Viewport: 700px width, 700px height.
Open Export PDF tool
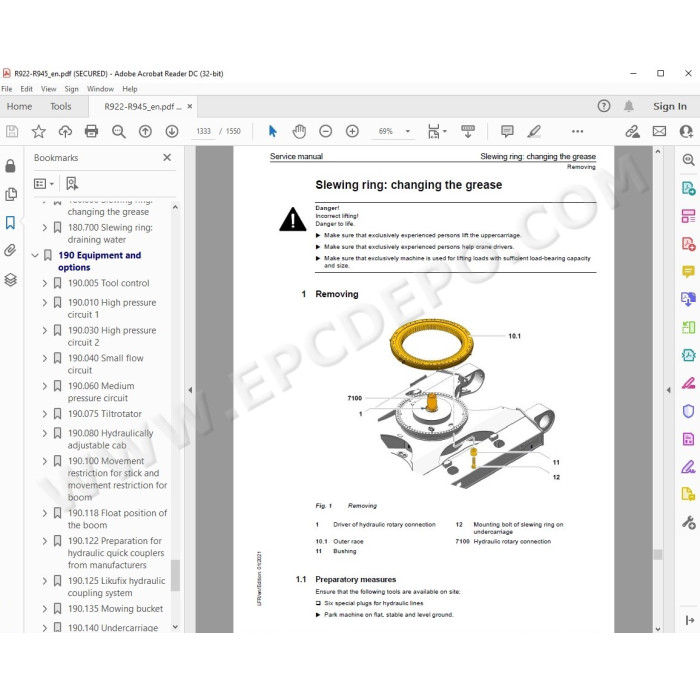click(688, 188)
